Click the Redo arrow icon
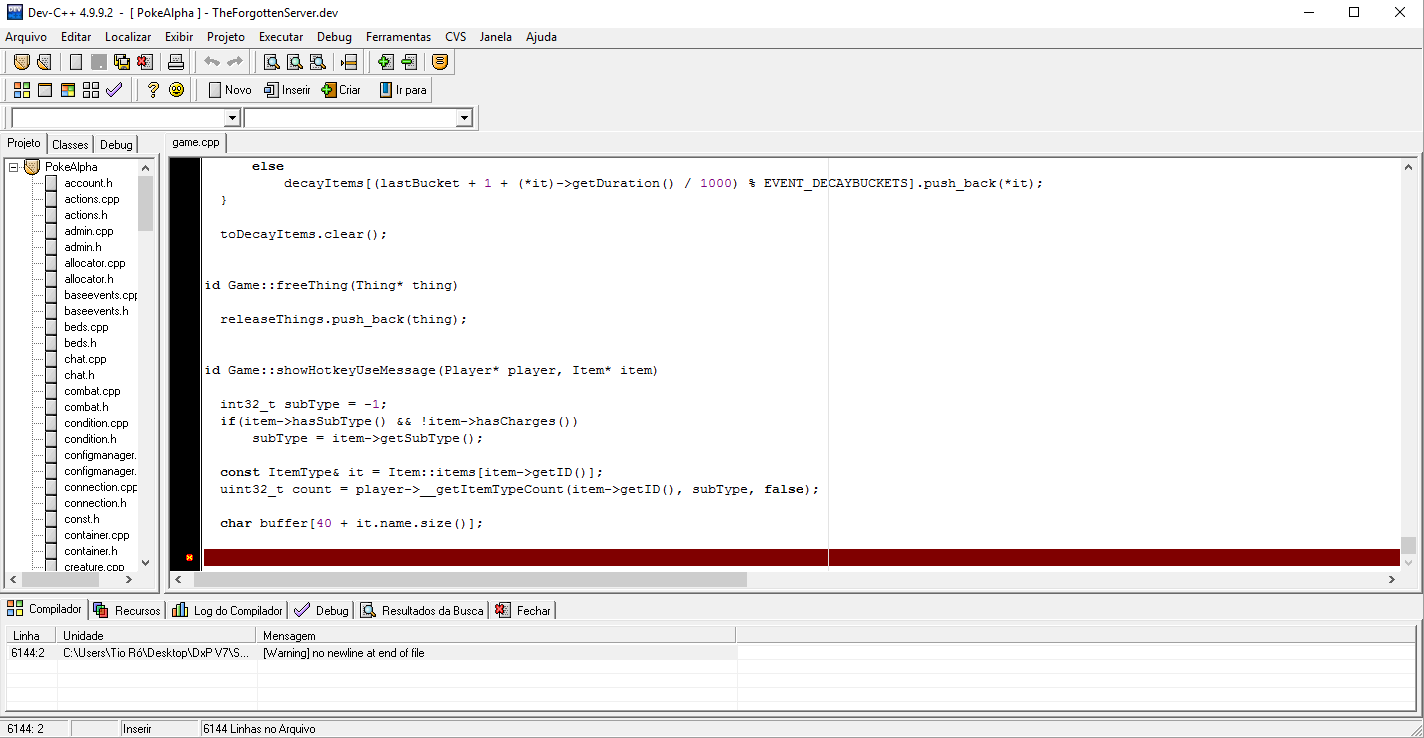1424x738 pixels. coord(234,62)
